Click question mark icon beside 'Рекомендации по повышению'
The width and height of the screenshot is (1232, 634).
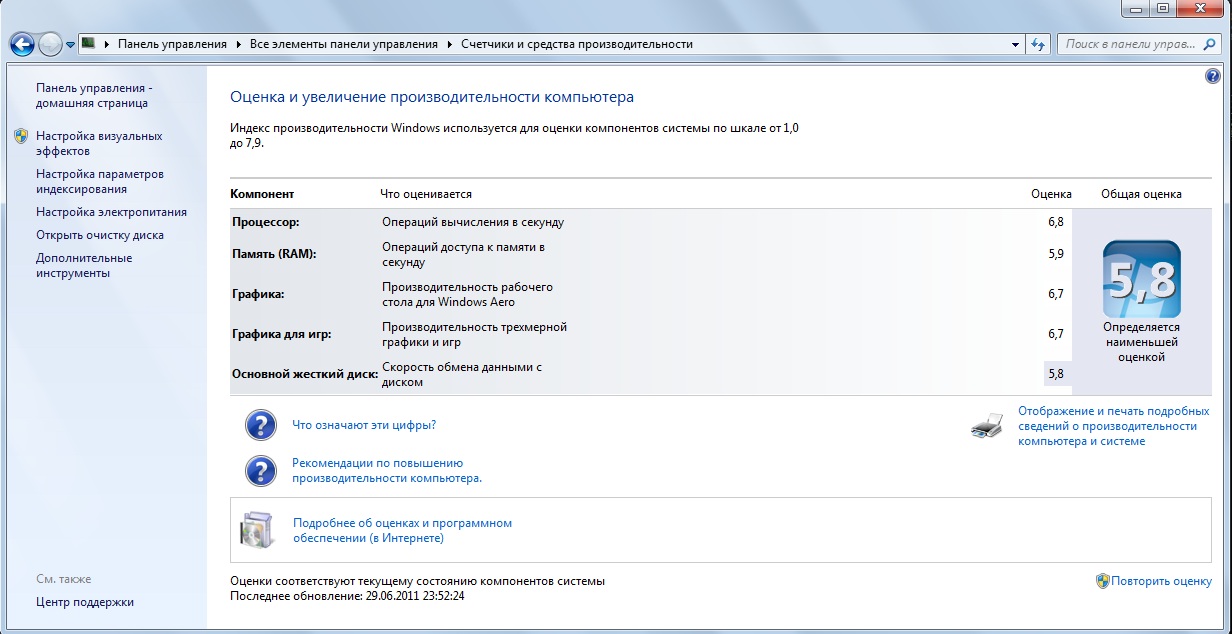click(x=260, y=471)
